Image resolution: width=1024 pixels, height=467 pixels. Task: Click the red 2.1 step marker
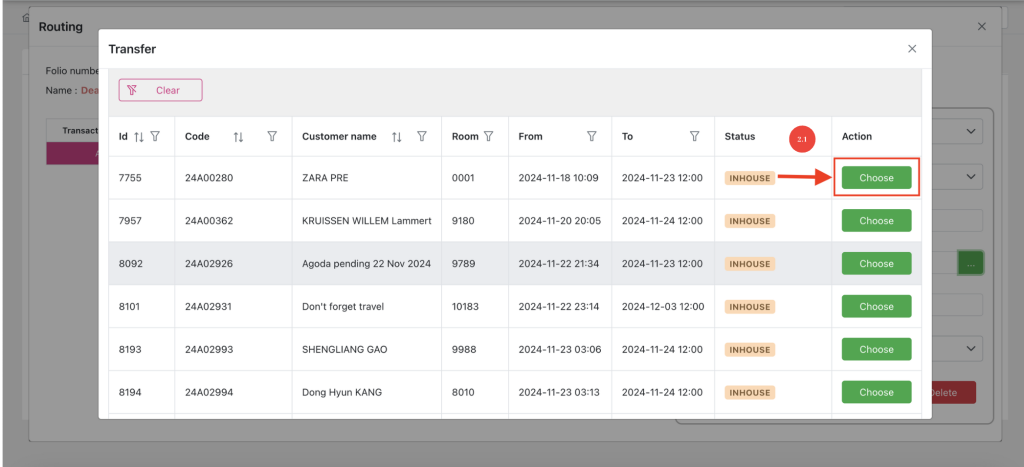coord(803,138)
